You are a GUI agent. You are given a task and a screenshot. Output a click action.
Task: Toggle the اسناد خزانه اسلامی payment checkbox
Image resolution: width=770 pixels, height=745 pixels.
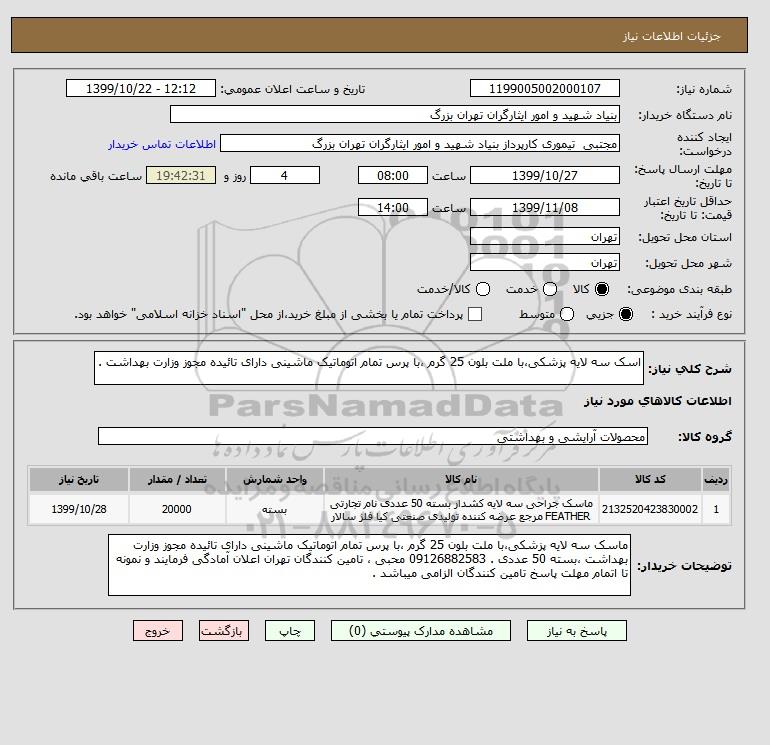tap(475, 314)
